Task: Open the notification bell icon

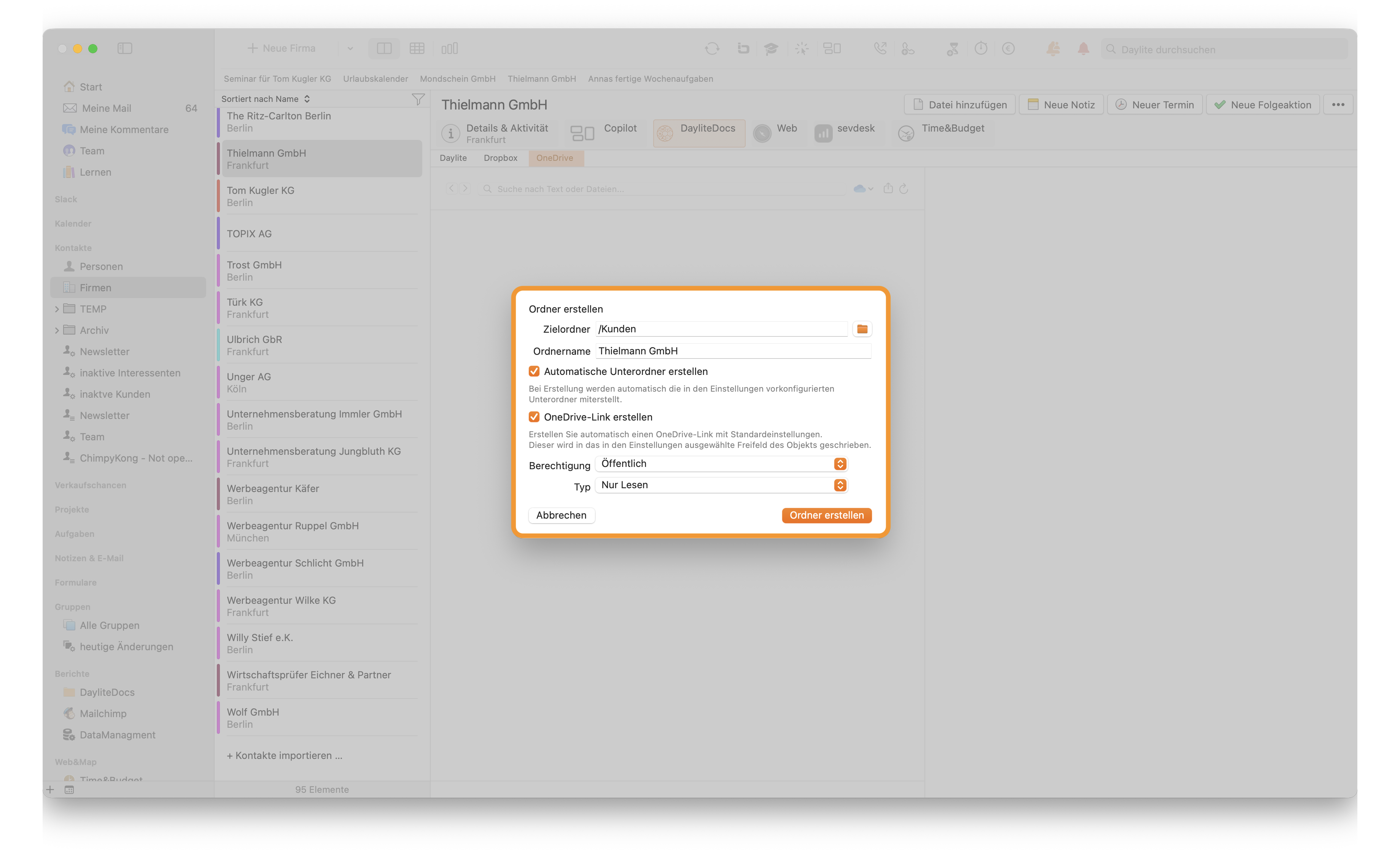Action: click(x=1083, y=48)
